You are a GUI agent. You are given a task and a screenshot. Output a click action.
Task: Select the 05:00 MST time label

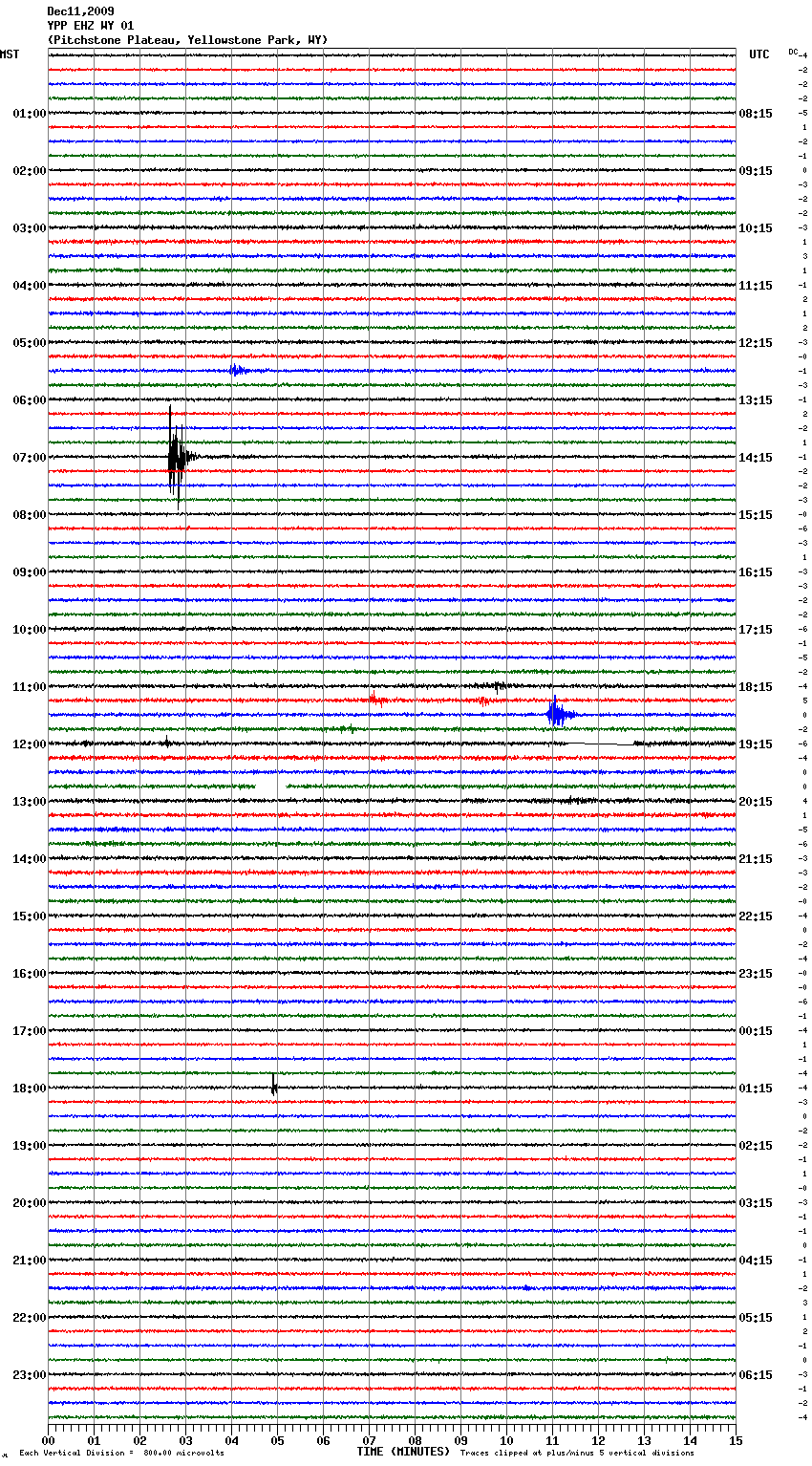tap(29, 343)
